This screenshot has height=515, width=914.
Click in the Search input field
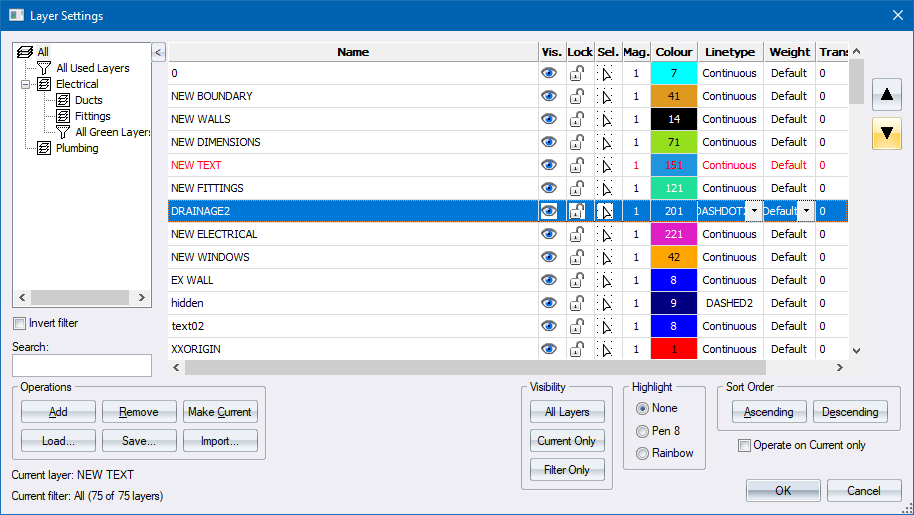81,365
